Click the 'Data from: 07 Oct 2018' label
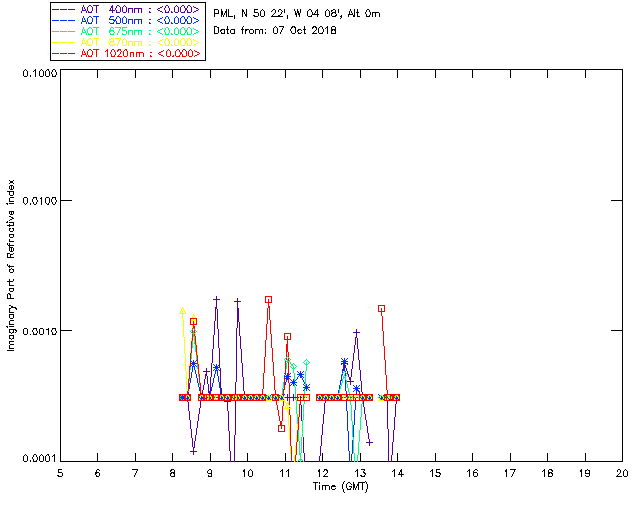Image resolution: width=640 pixels, height=512 pixels. point(275,31)
